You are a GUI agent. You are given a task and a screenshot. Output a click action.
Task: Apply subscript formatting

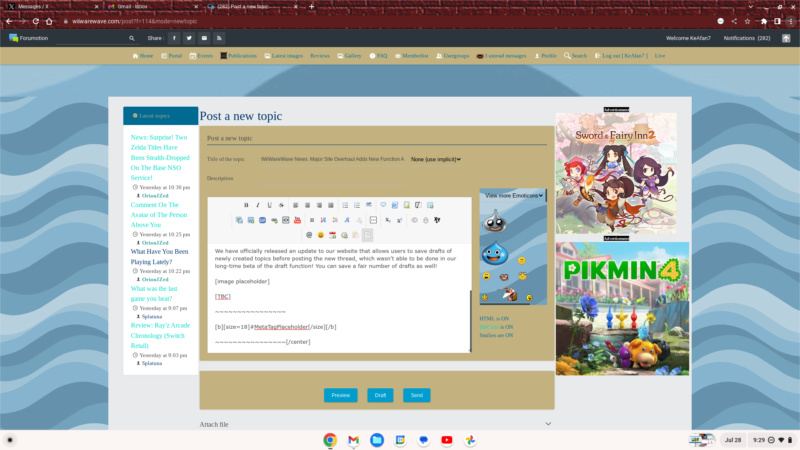(x=388, y=220)
